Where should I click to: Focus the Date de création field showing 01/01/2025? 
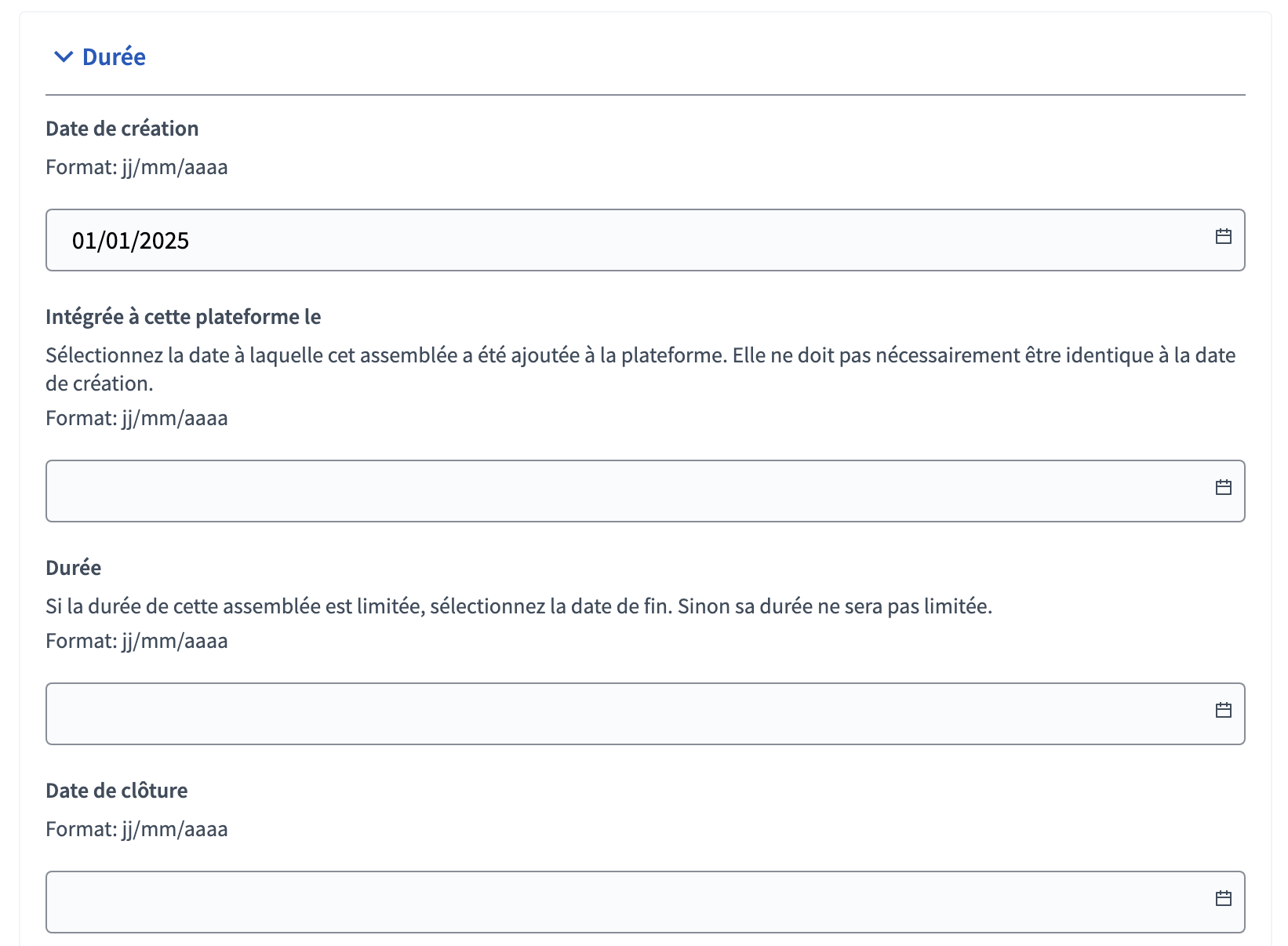pos(645,240)
